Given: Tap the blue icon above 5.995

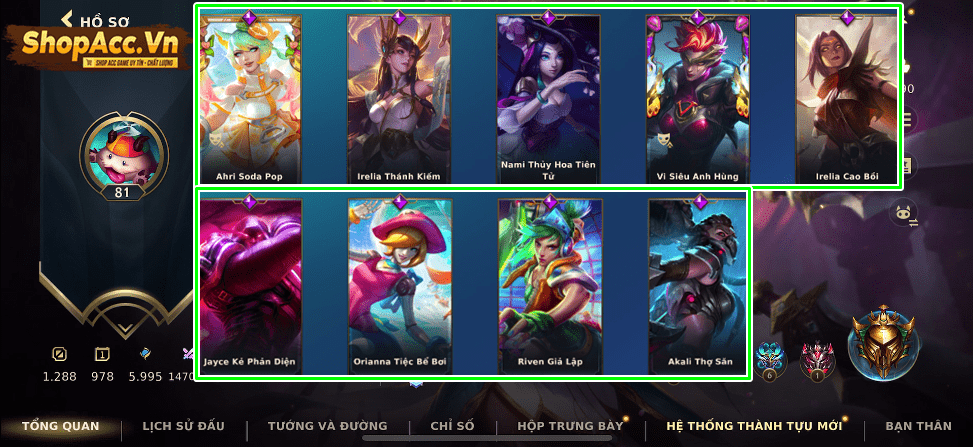Looking at the screenshot, I should point(145,354).
